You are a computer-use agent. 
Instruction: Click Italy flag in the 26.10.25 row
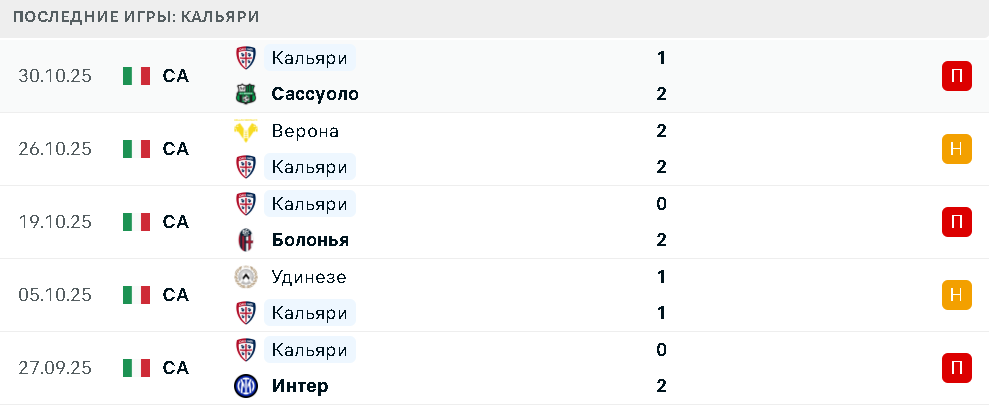136,149
